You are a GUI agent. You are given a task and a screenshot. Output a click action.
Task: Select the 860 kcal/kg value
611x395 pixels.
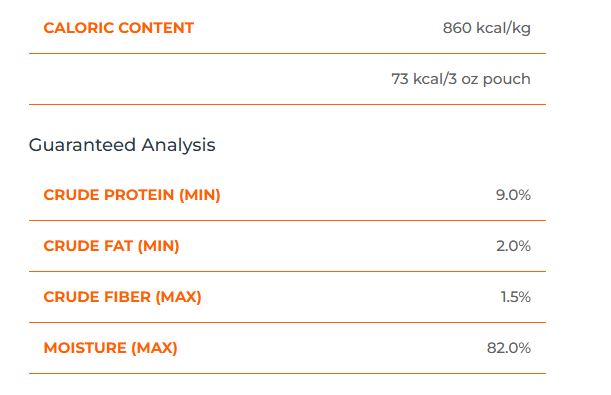point(487,28)
